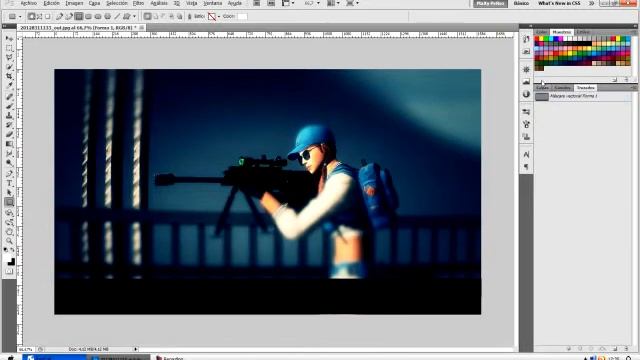Viewport: 640px width, 360px height.
Task: Select the Dodge tool in toolbox
Action: pyautogui.click(x=9, y=163)
